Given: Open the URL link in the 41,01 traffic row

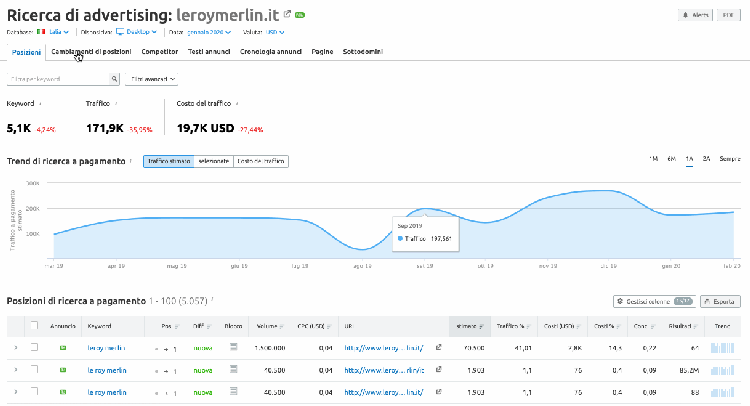Looking at the screenshot, I should (384, 348).
